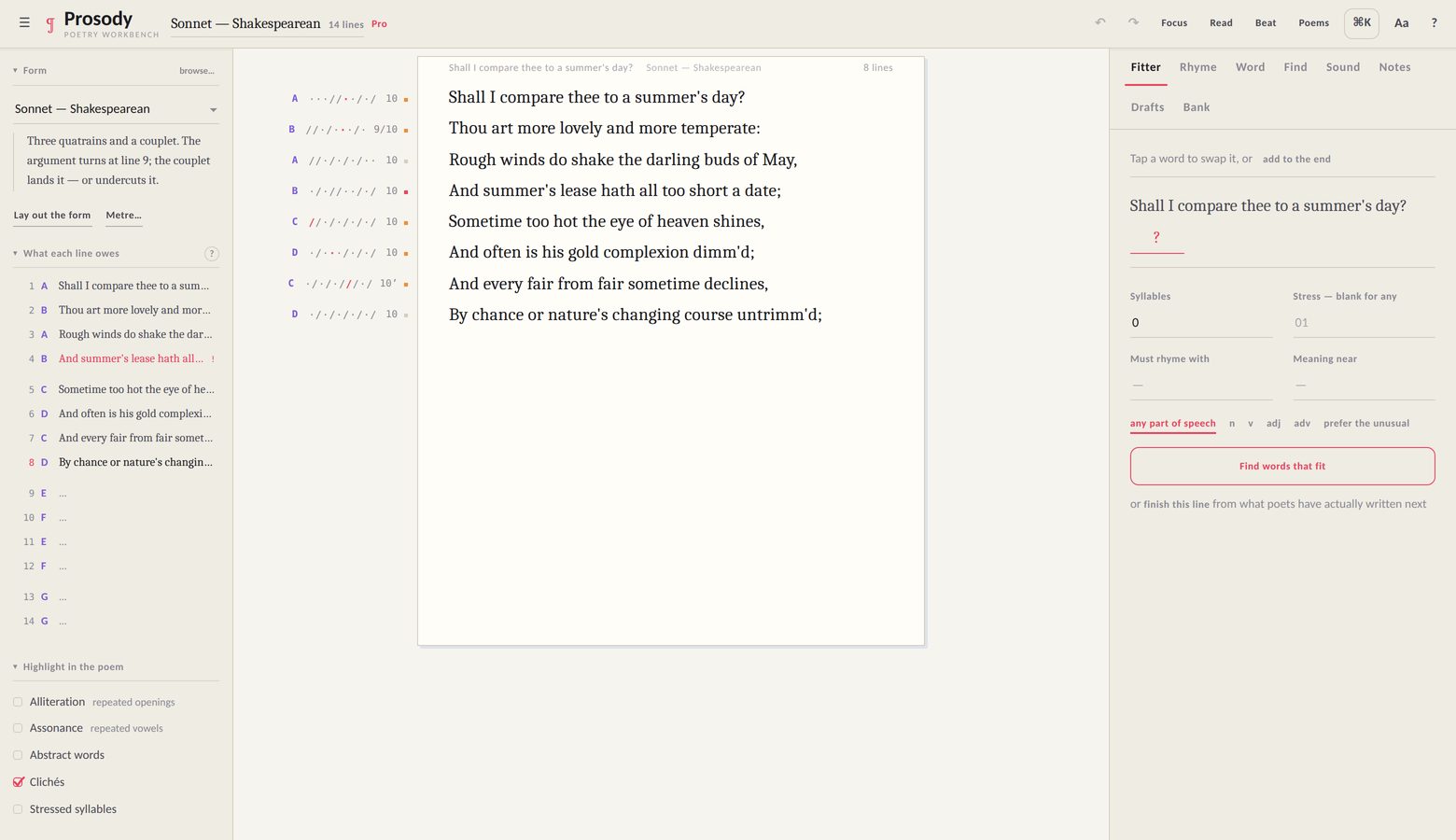Click the Stress pattern input field

pyautogui.click(x=1364, y=323)
